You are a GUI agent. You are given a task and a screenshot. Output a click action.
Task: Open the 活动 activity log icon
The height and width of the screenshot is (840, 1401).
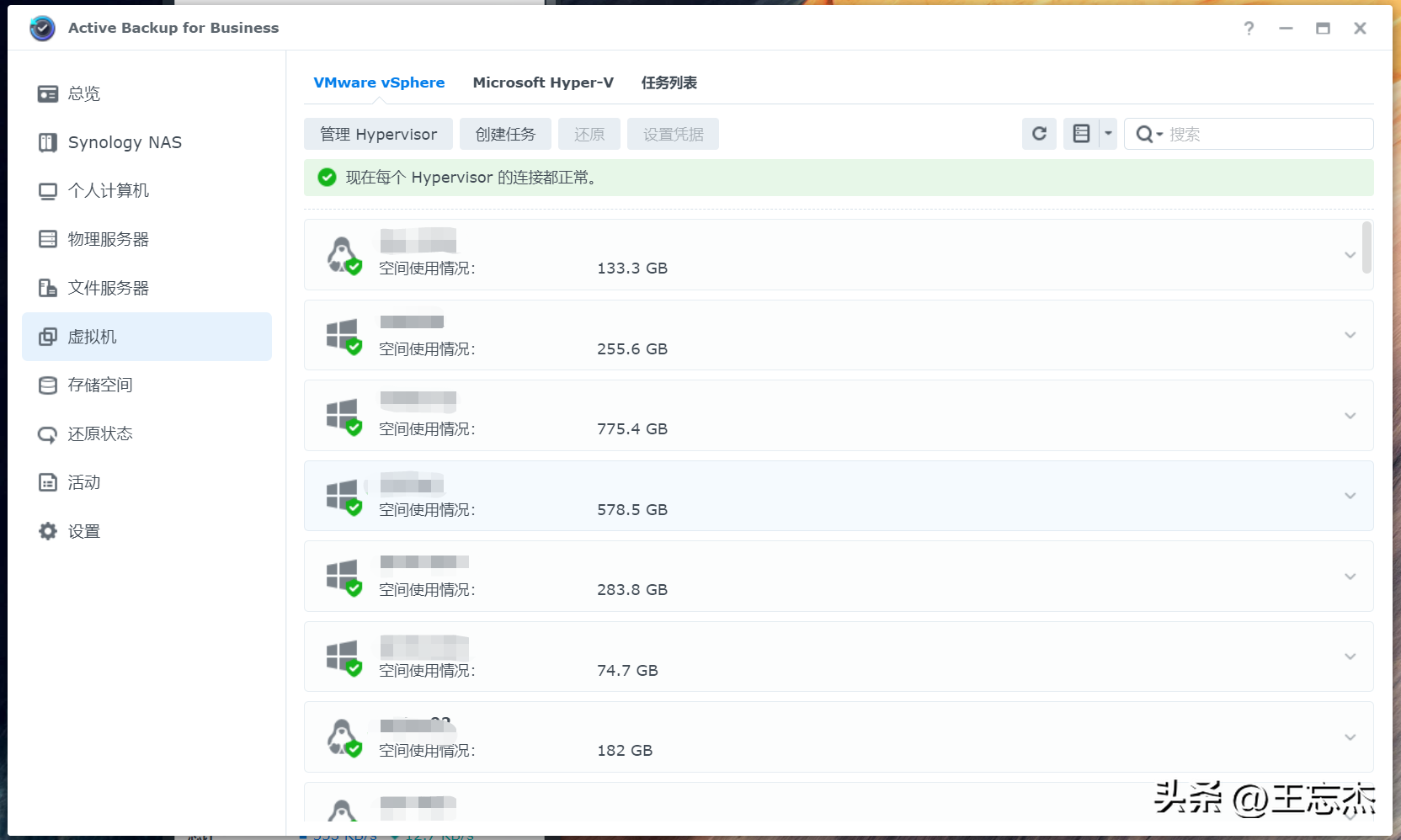[x=48, y=482]
